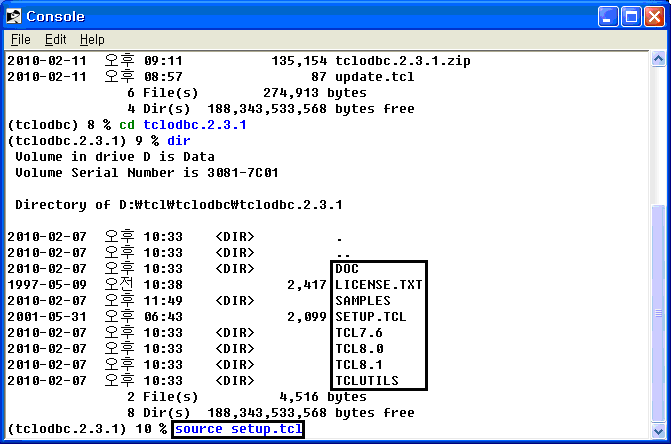Click the '8 Dir(s)' summary text
Screen dimensions: 671x444
coord(159,413)
